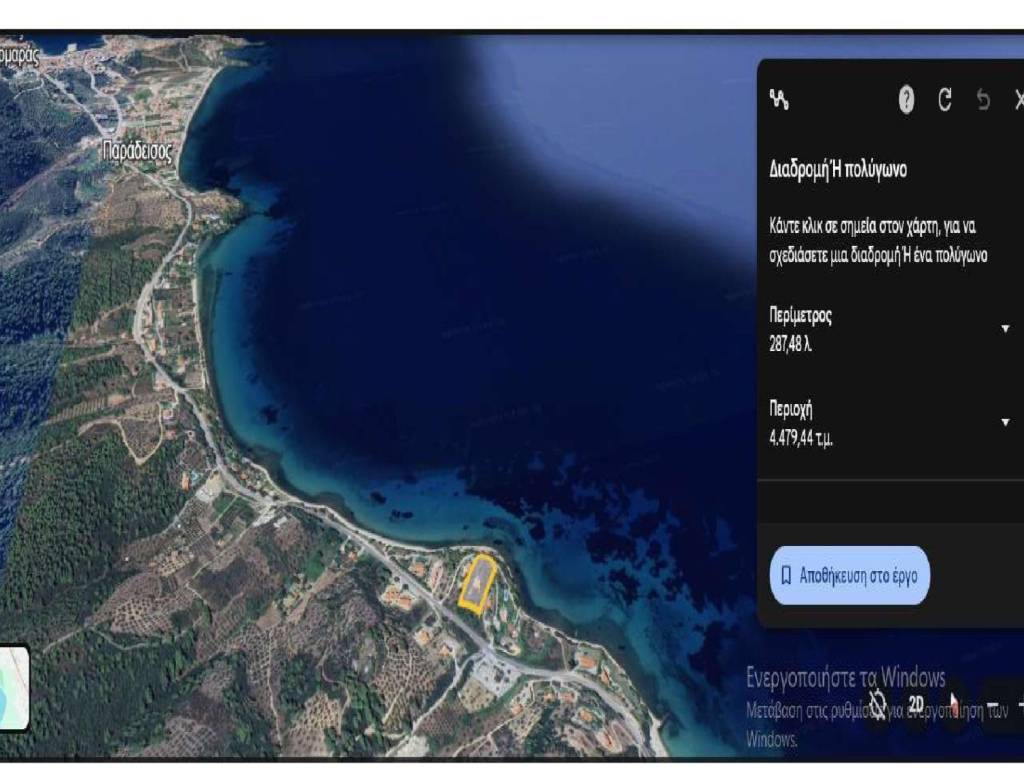The height and width of the screenshot is (768, 1024).
Task: Click the path measurement tool icon
Action: [x=779, y=99]
